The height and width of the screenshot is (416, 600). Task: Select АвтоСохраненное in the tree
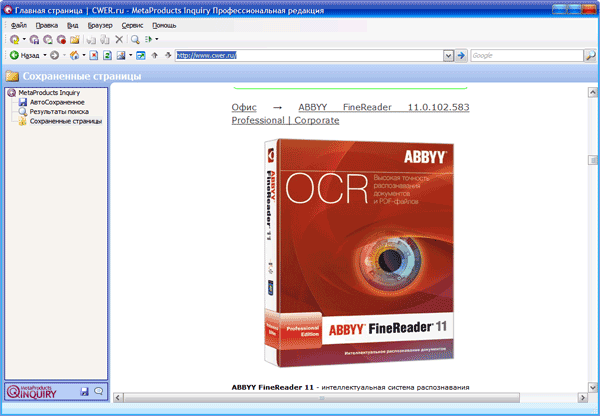(57, 102)
